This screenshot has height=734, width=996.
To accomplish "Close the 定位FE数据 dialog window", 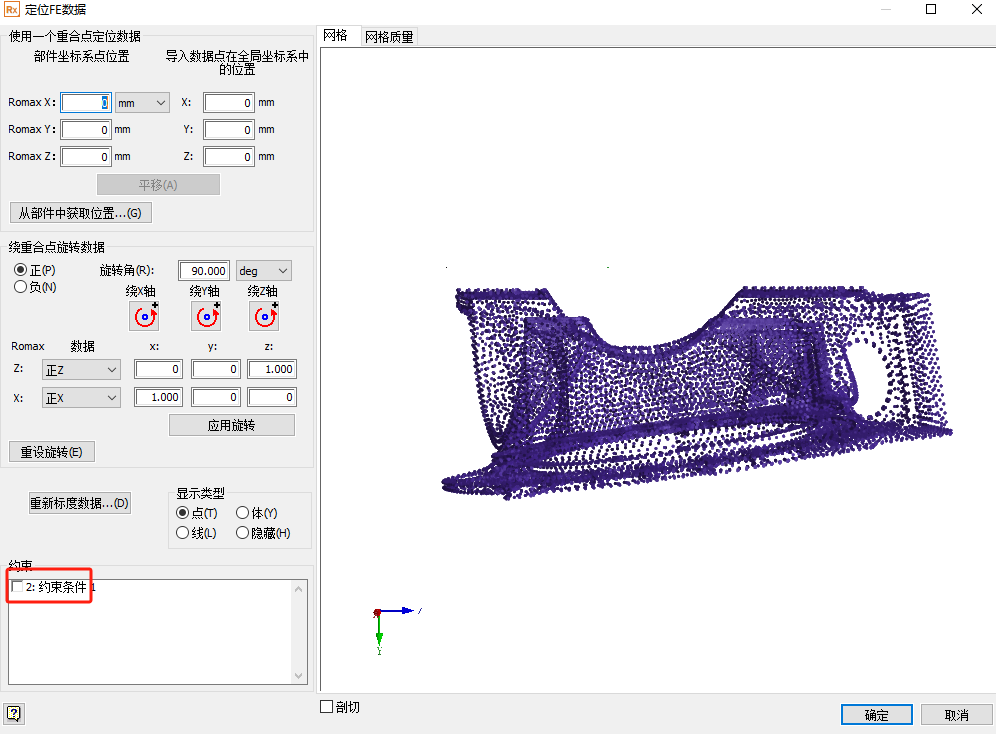I will pyautogui.click(x=977, y=10).
